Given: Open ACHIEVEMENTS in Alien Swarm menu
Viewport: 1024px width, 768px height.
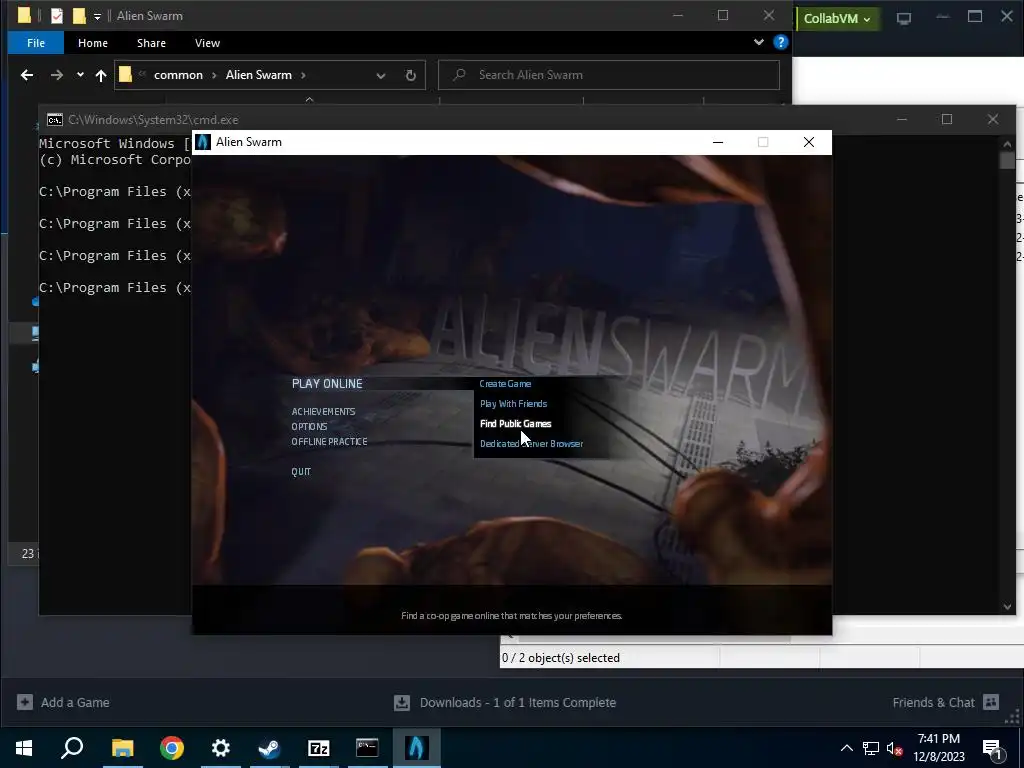Looking at the screenshot, I should coord(323,411).
